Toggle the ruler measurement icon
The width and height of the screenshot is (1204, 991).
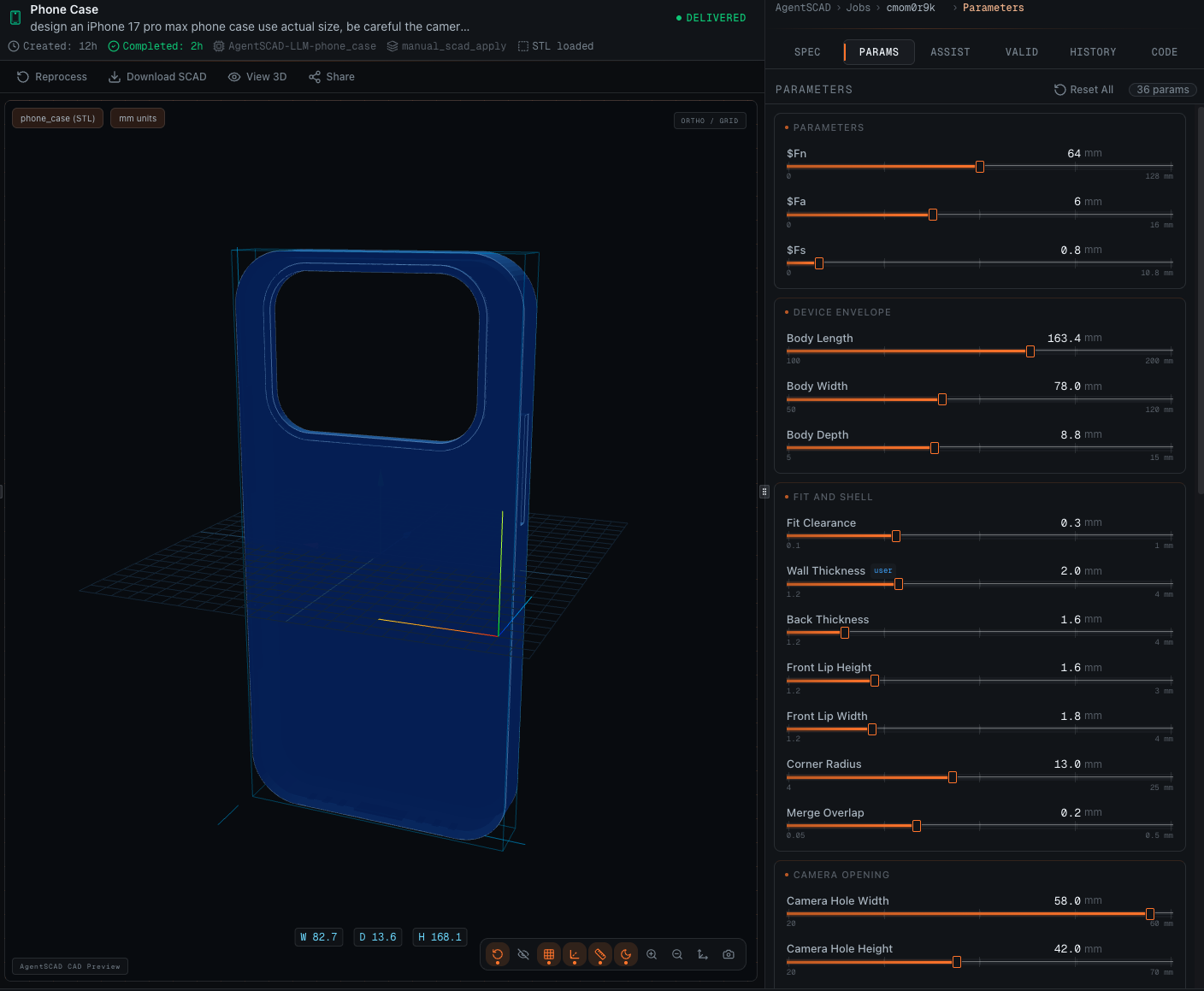(x=600, y=954)
